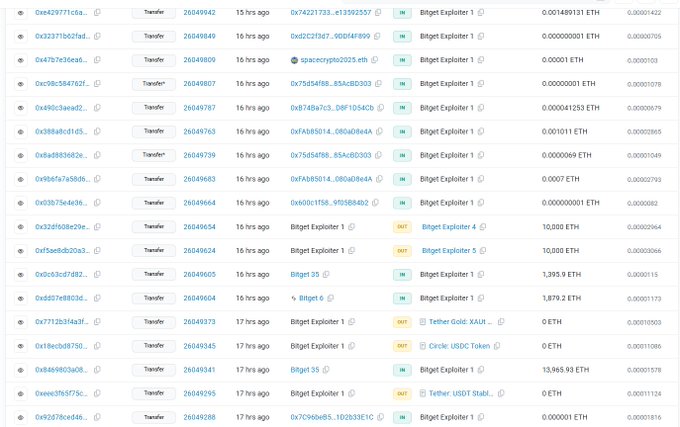Image resolution: width=680 pixels, height=427 pixels.
Task: Copy sender address 0xd2C2f3d7...9DDf4F899
Action: pyautogui.click(x=377, y=36)
